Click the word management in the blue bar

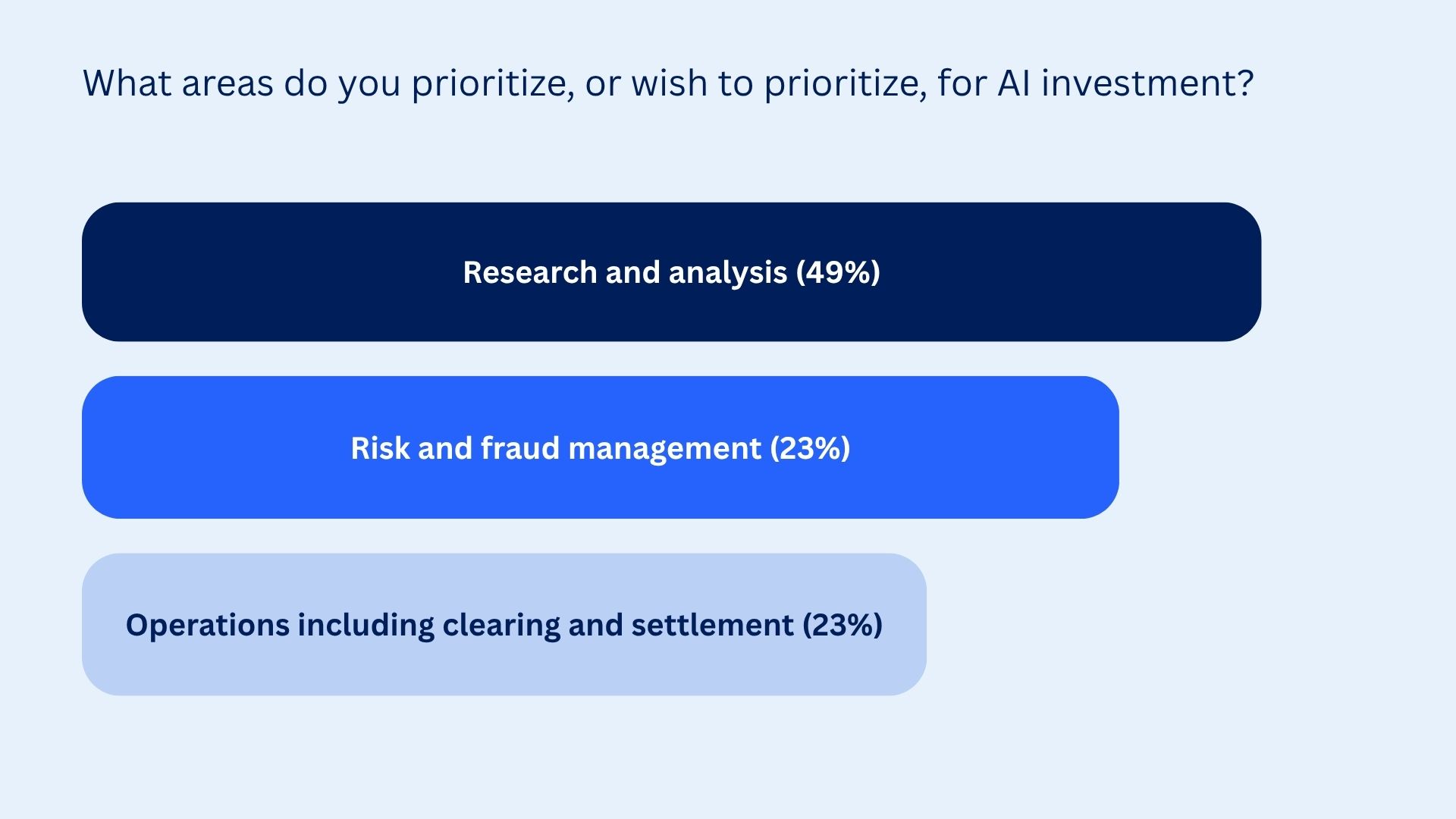(x=664, y=449)
